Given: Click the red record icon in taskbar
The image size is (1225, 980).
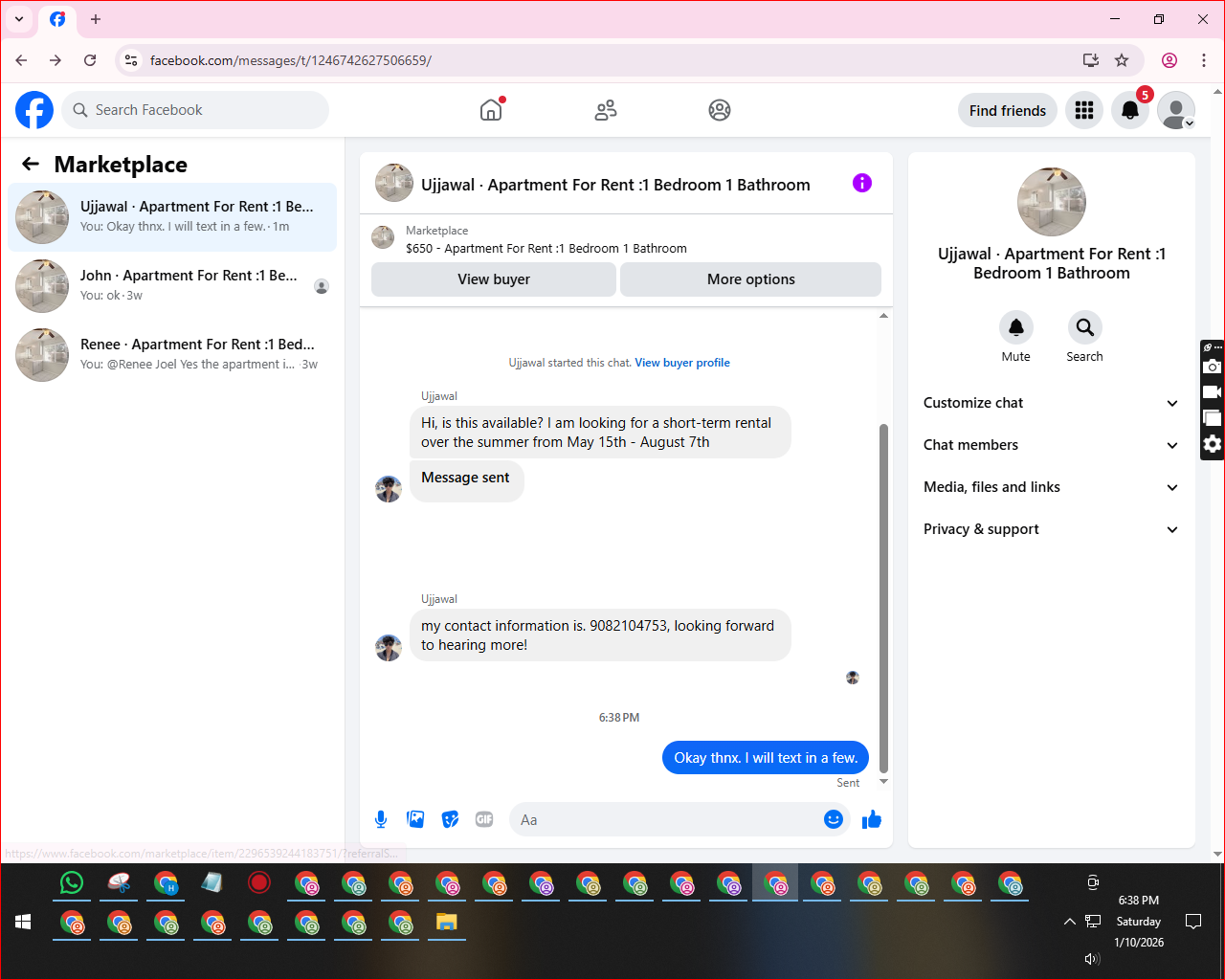Looking at the screenshot, I should click(259, 882).
